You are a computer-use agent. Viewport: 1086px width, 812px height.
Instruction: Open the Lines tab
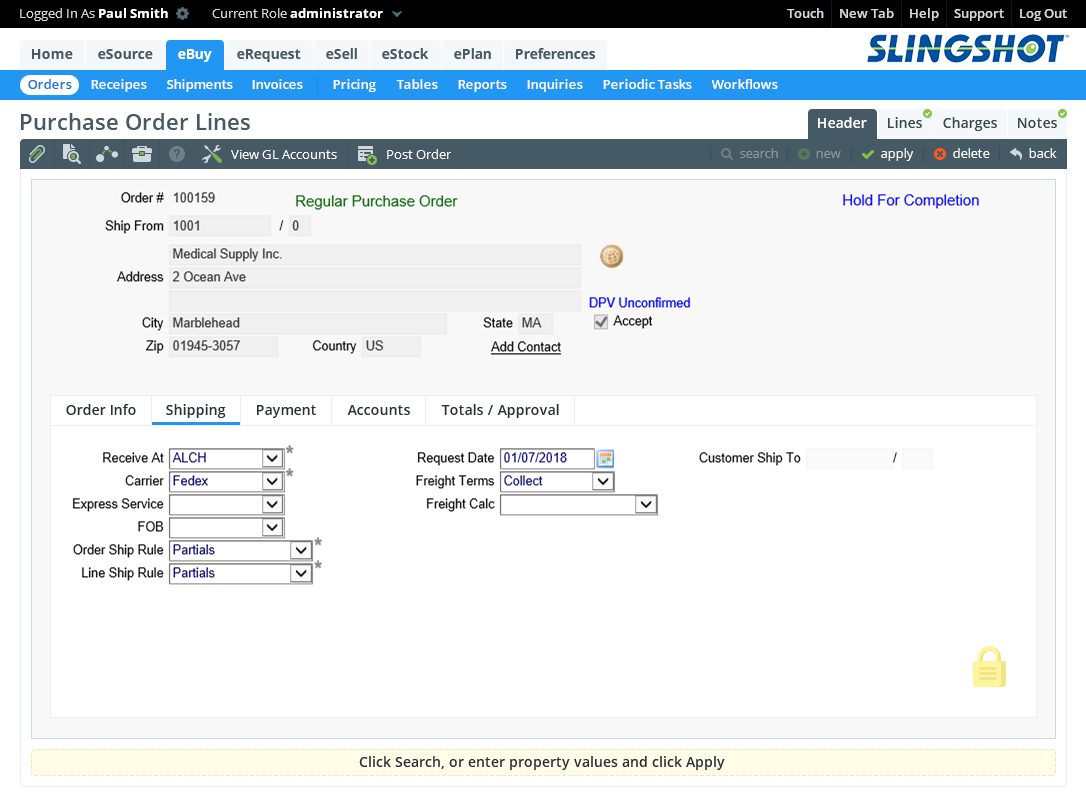click(904, 123)
